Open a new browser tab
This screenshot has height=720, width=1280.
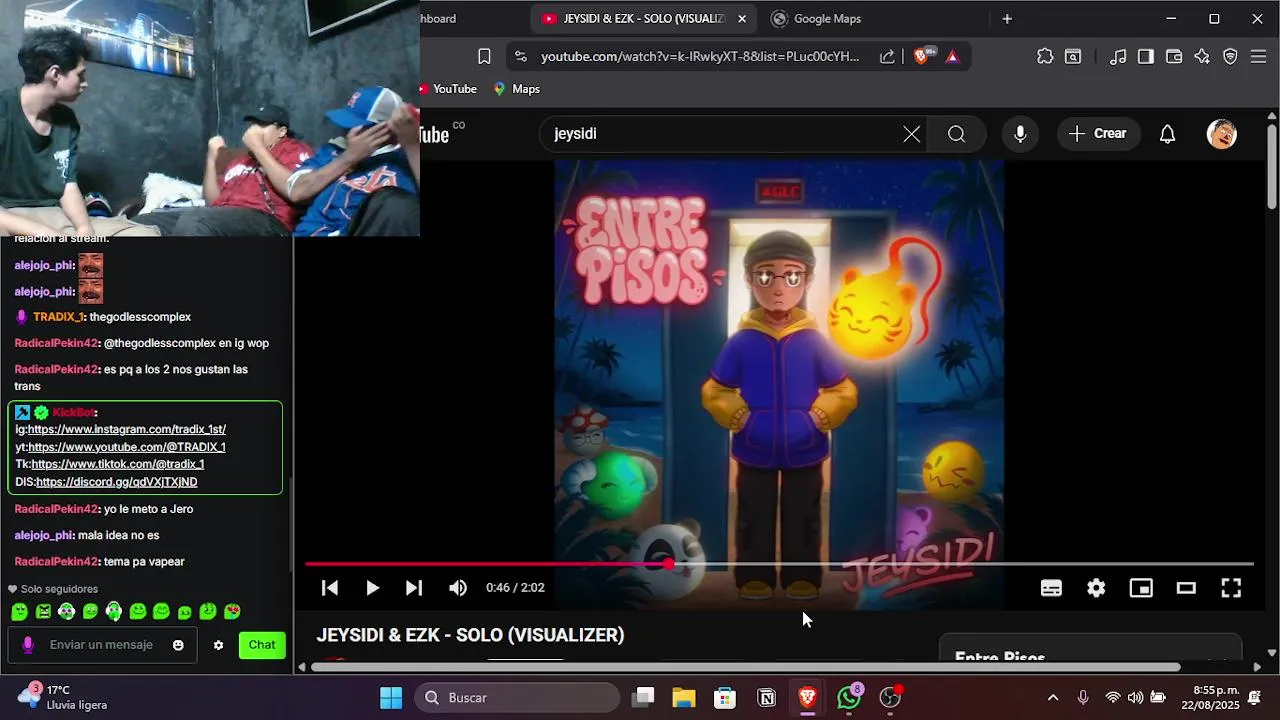coord(1007,19)
